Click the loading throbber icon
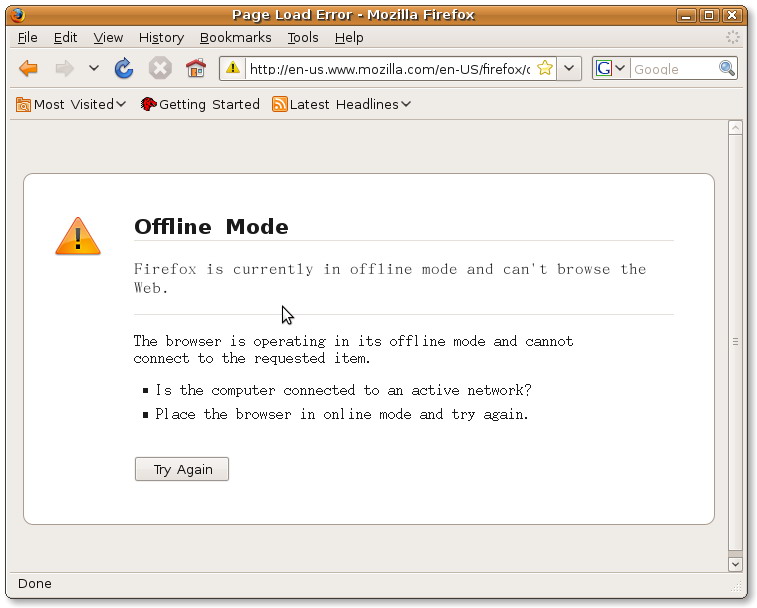Image resolution: width=757 pixels, height=608 pixels. tap(733, 37)
